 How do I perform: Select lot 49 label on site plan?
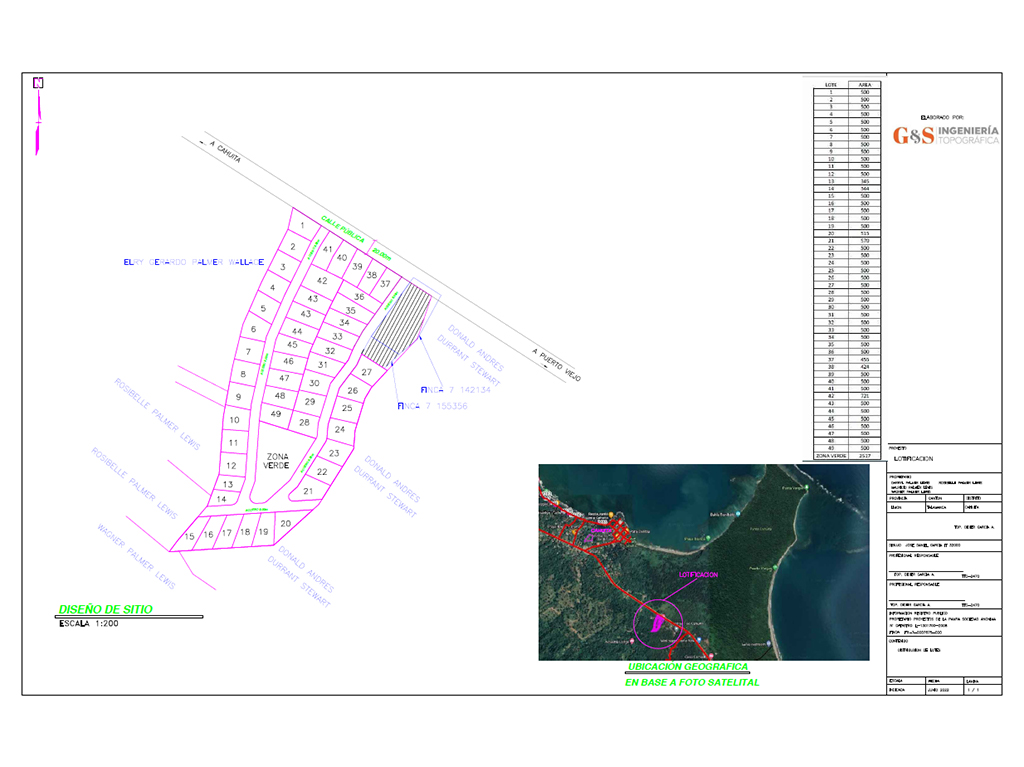point(276,414)
